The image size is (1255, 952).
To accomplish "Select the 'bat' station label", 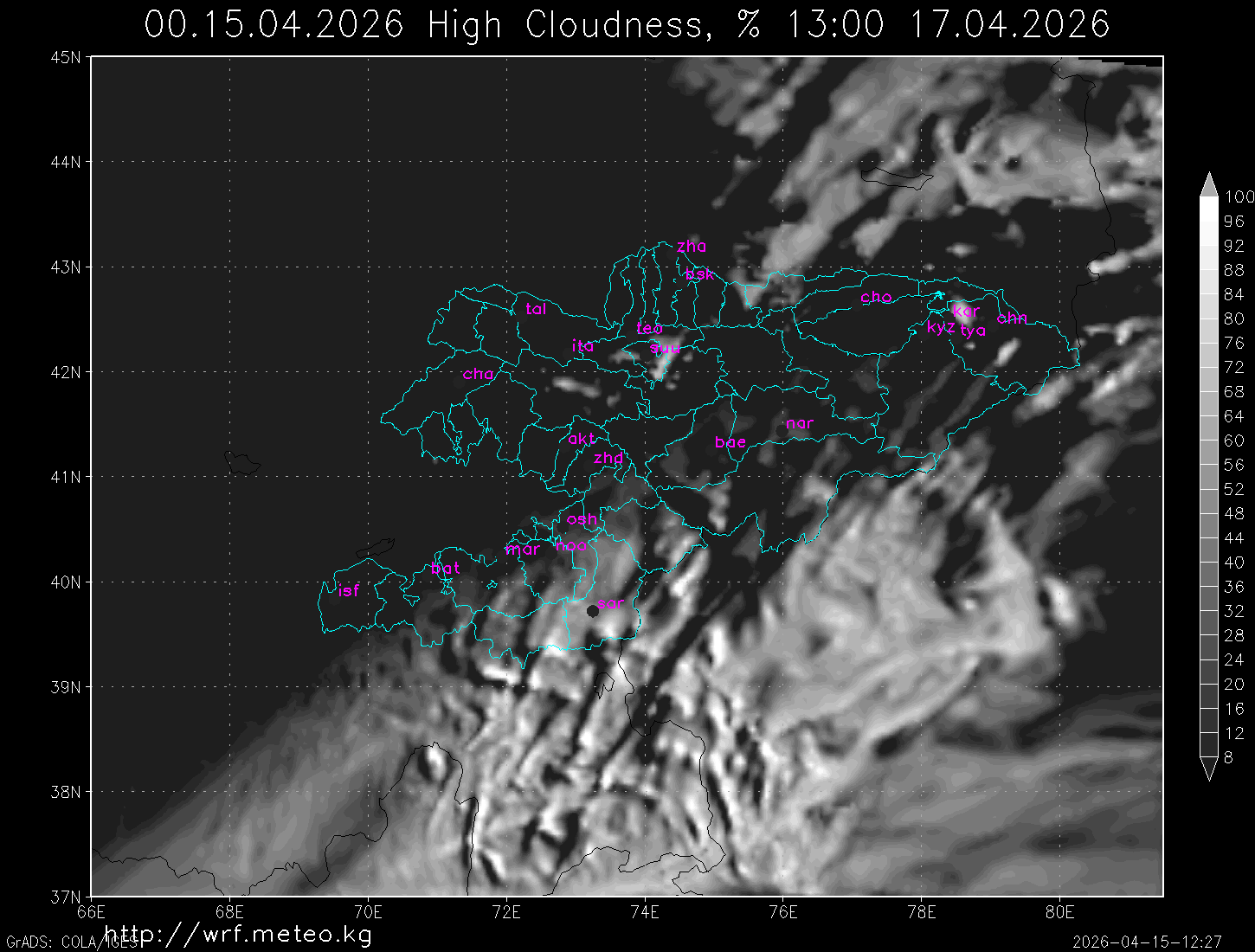I will (446, 569).
